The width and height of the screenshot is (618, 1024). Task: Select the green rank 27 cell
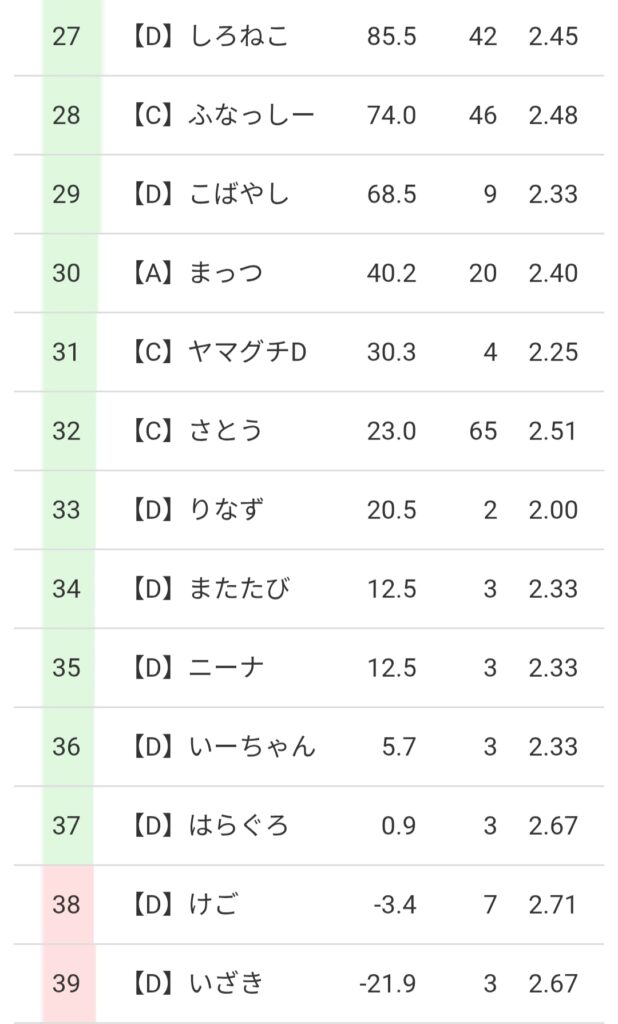pyautogui.click(x=67, y=37)
